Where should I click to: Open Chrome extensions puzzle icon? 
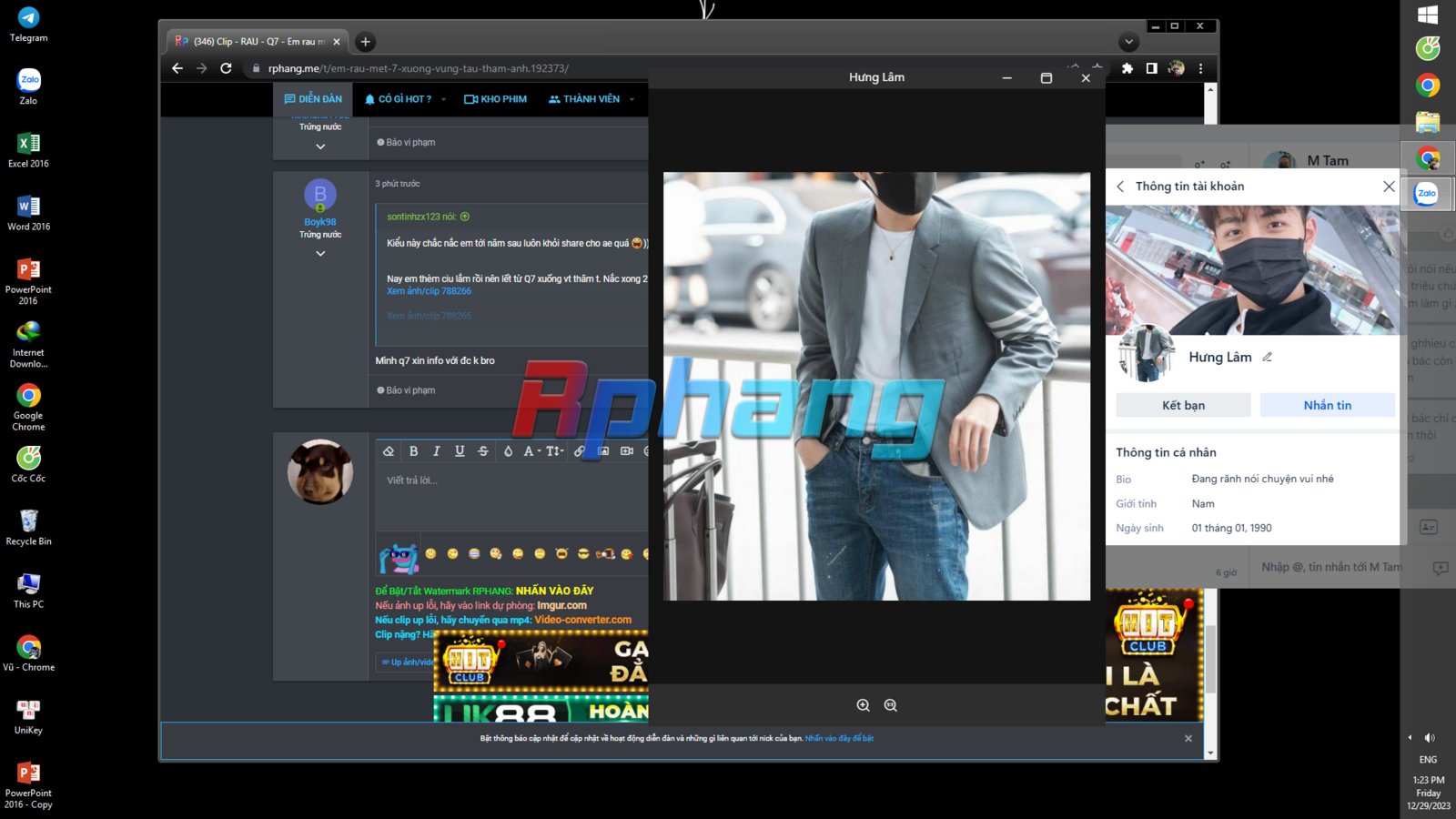pyautogui.click(x=1127, y=68)
